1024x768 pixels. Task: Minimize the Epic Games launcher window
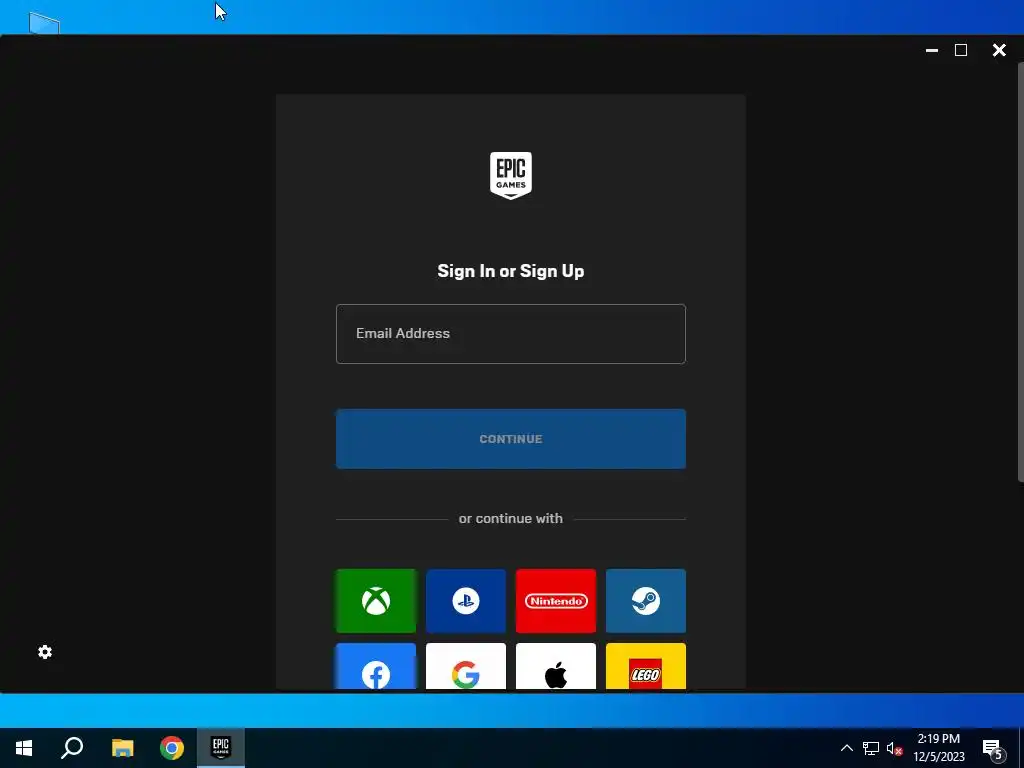pyautogui.click(x=932, y=50)
